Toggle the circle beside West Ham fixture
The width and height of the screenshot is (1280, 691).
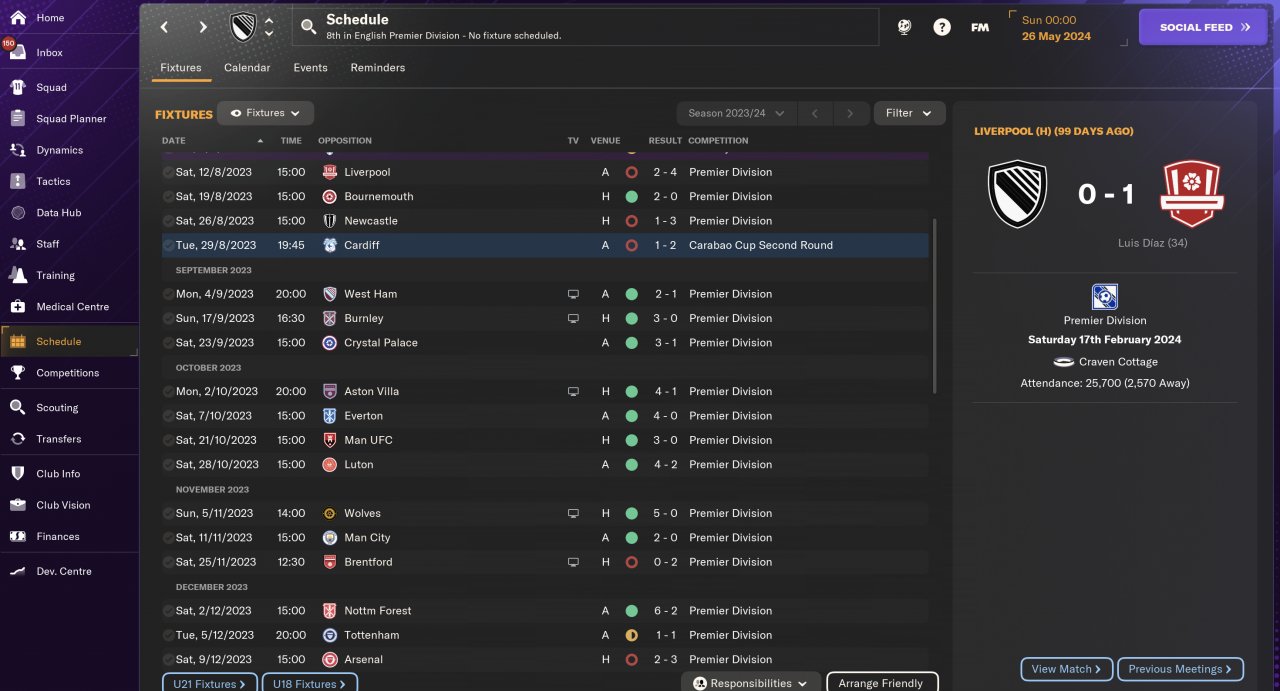pos(168,294)
